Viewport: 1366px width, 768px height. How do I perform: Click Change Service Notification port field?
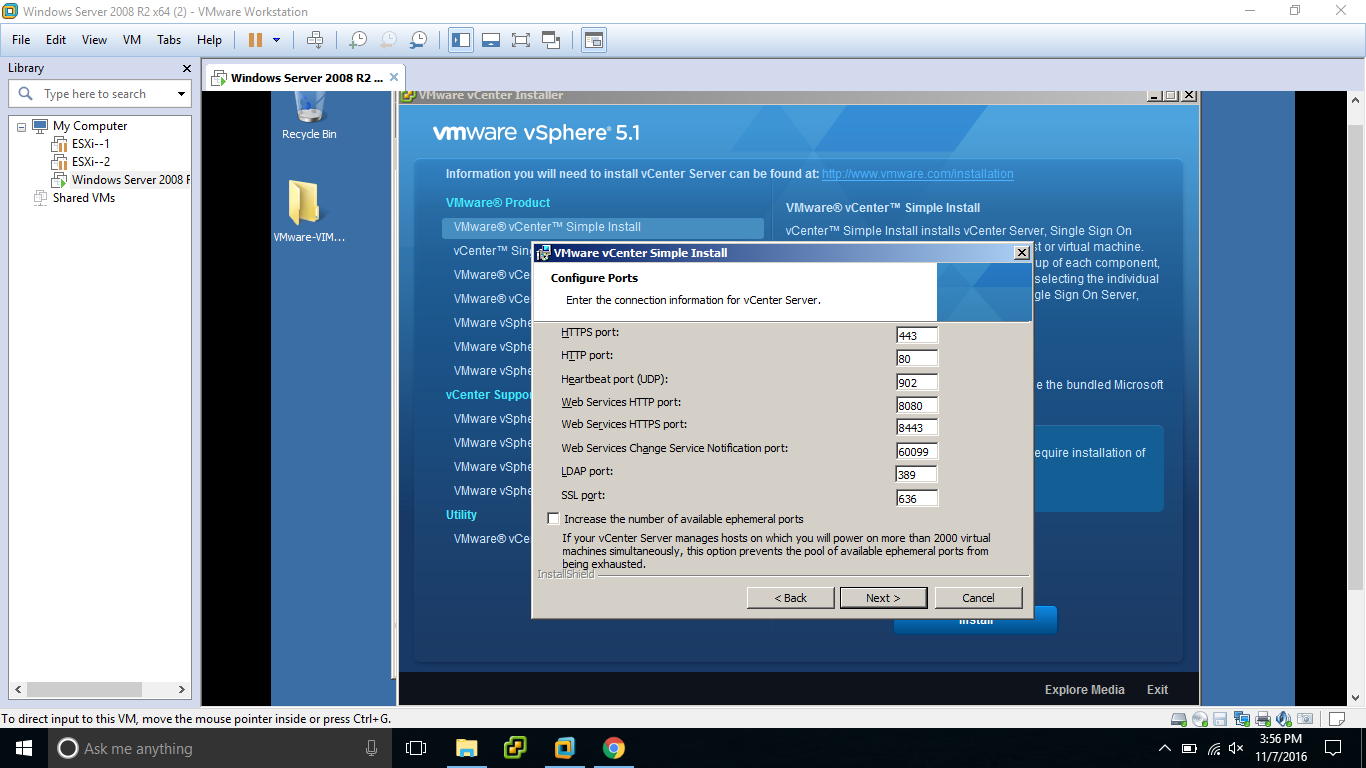(917, 452)
